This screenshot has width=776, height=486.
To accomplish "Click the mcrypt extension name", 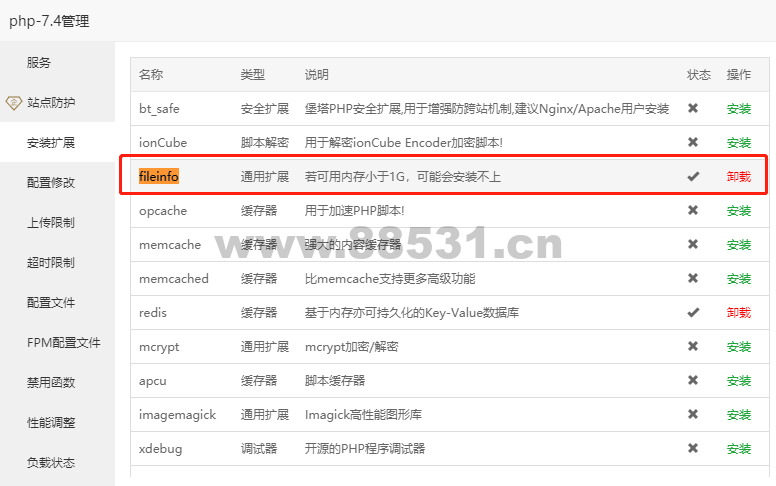I will (159, 347).
